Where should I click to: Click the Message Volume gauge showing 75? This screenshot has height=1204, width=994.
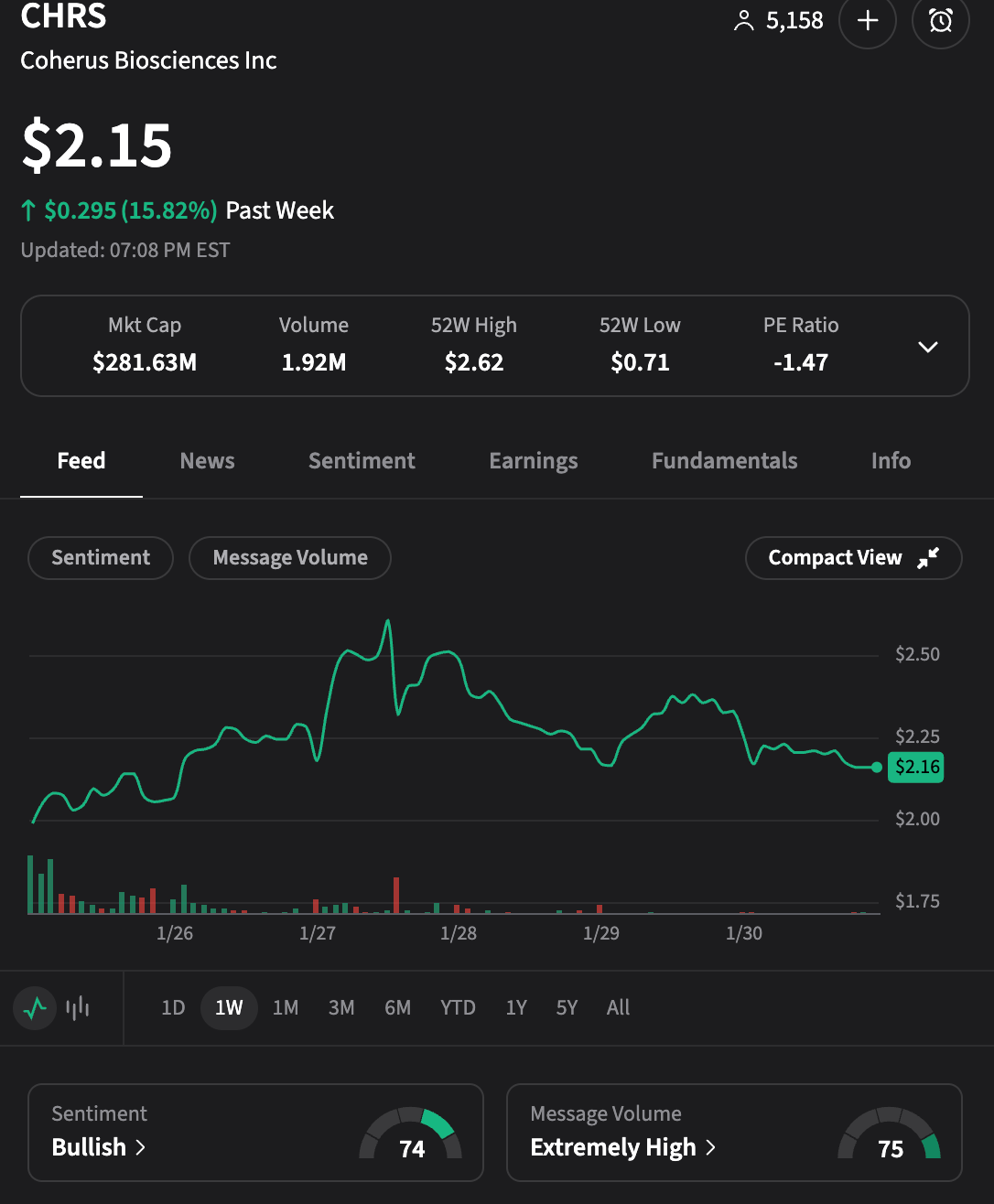click(x=890, y=1135)
